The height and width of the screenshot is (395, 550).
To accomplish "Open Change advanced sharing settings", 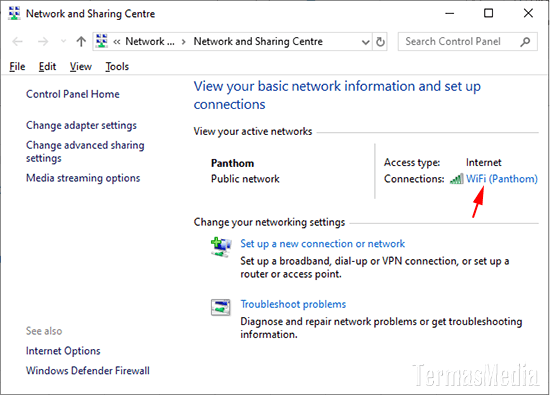I will (x=85, y=152).
